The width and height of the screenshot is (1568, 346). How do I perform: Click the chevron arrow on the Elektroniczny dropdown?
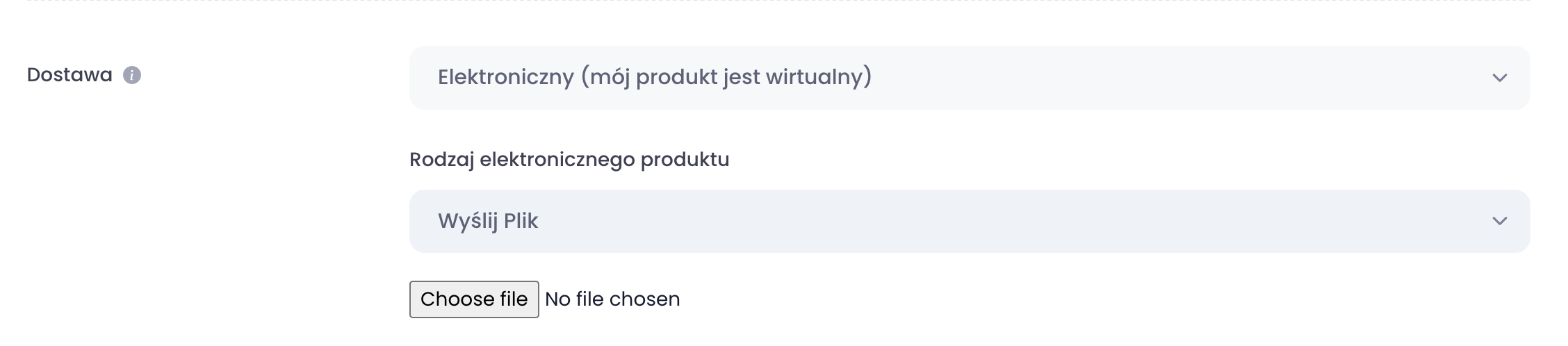(1499, 78)
